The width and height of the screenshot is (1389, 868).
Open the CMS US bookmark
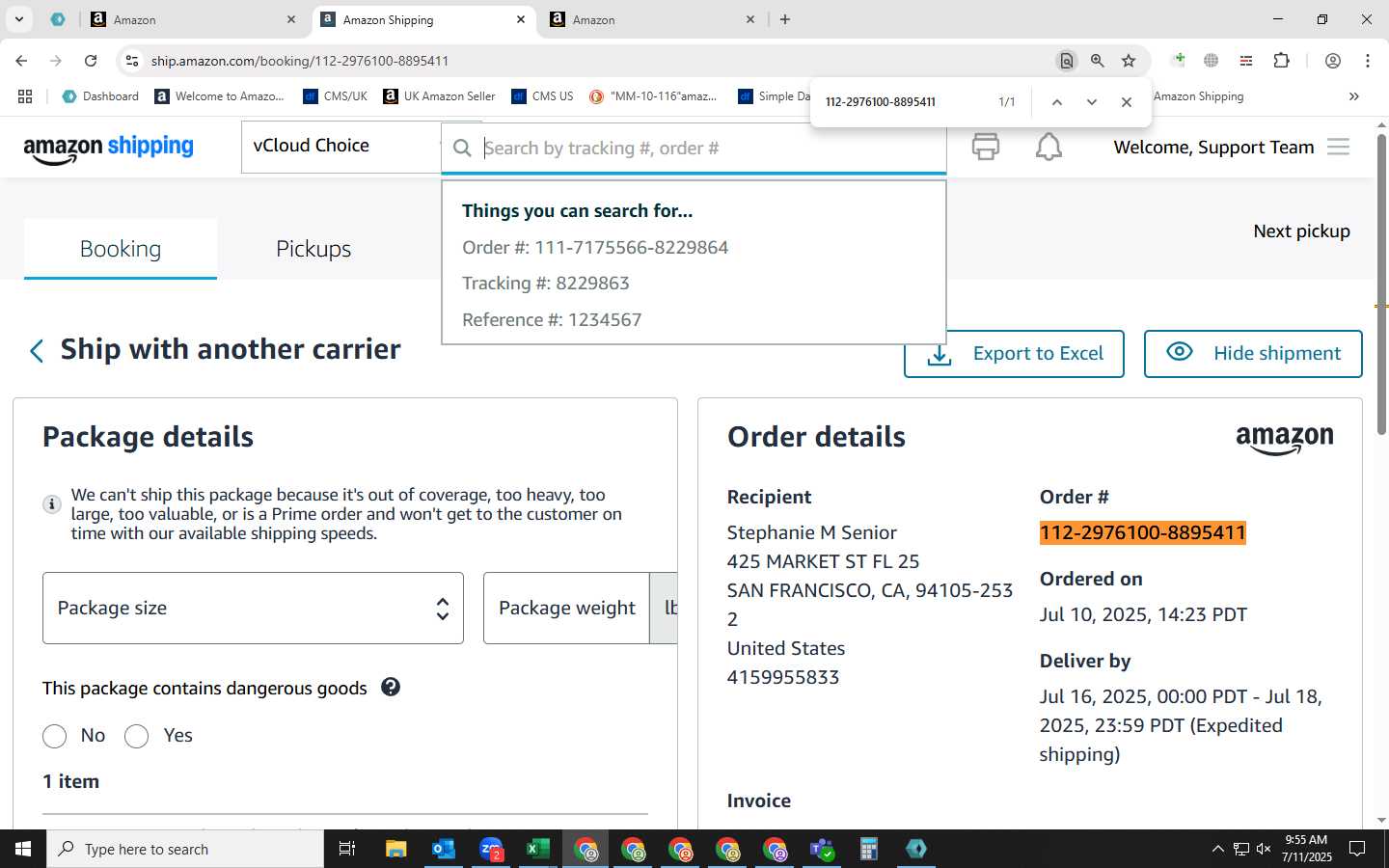542,96
